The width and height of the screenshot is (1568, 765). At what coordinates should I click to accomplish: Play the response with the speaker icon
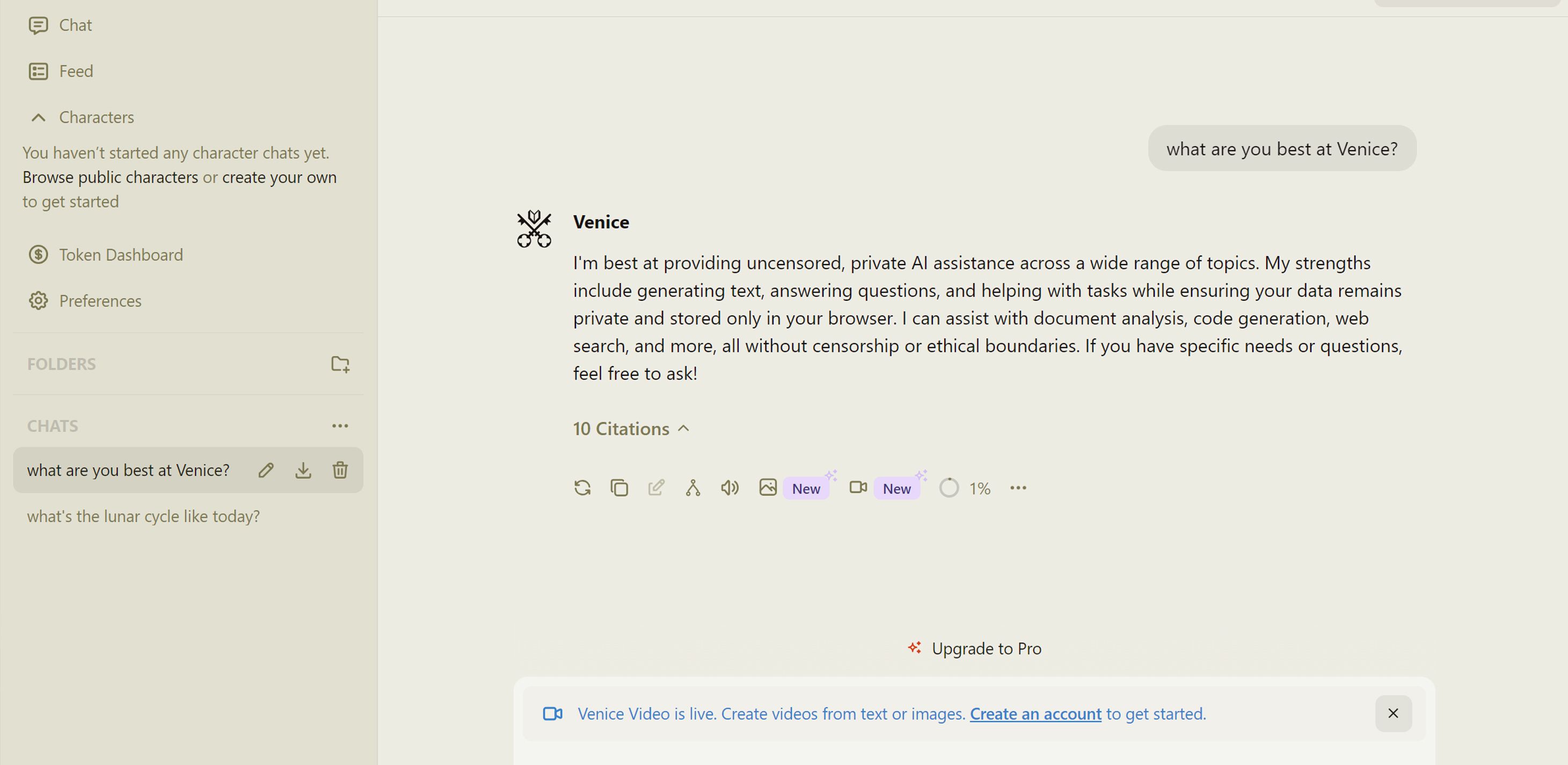(x=729, y=488)
